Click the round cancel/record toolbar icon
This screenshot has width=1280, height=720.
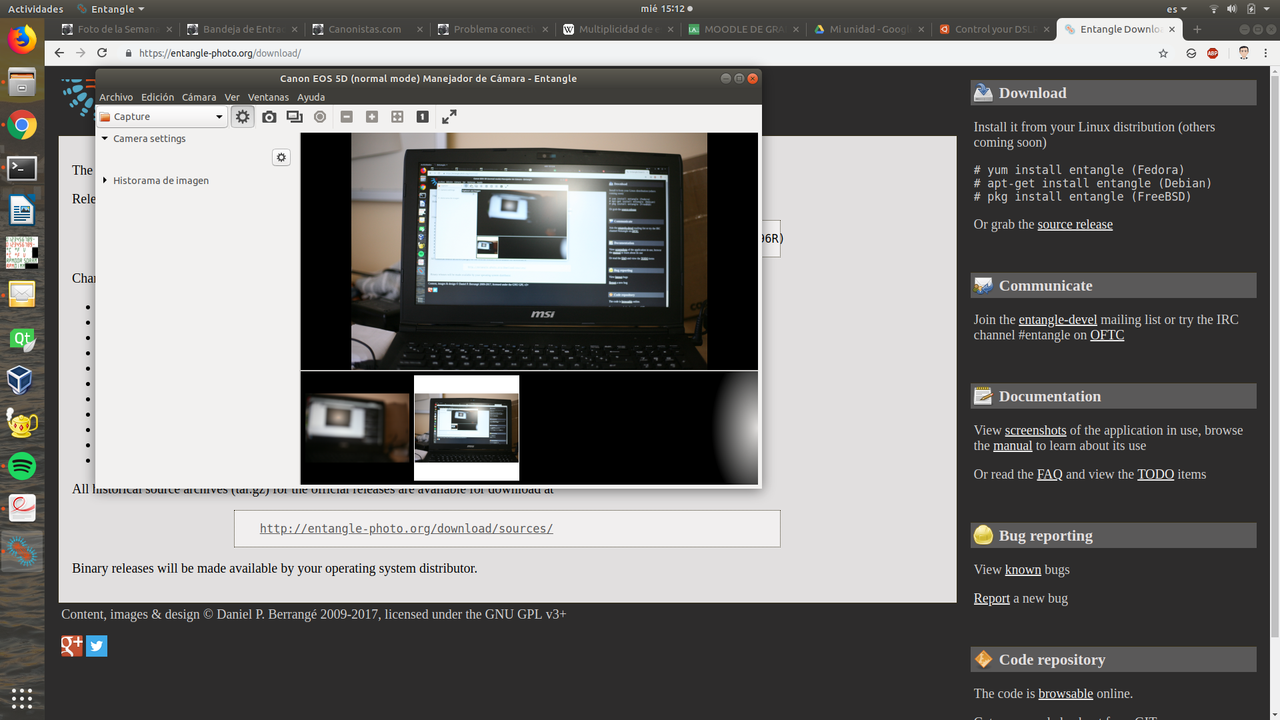click(320, 117)
